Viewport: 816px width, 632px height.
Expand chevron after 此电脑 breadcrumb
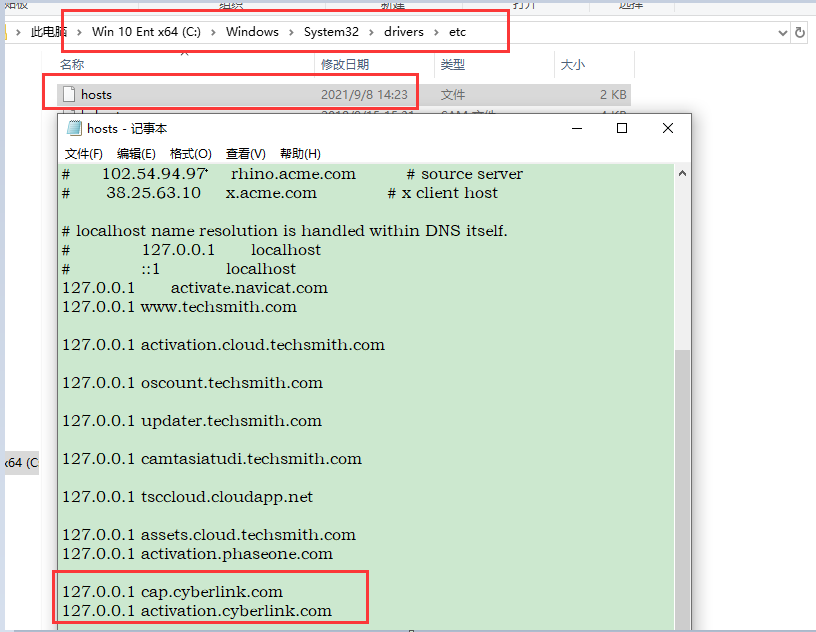coord(79,32)
